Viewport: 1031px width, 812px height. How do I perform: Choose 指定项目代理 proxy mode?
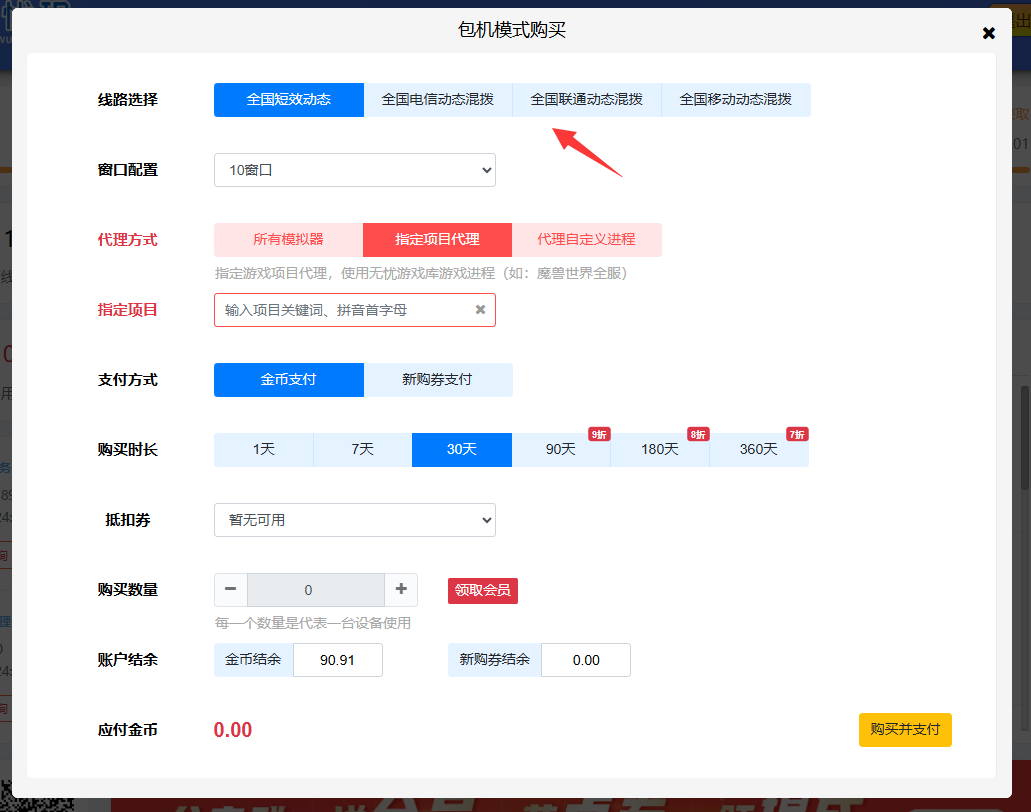[x=437, y=240]
